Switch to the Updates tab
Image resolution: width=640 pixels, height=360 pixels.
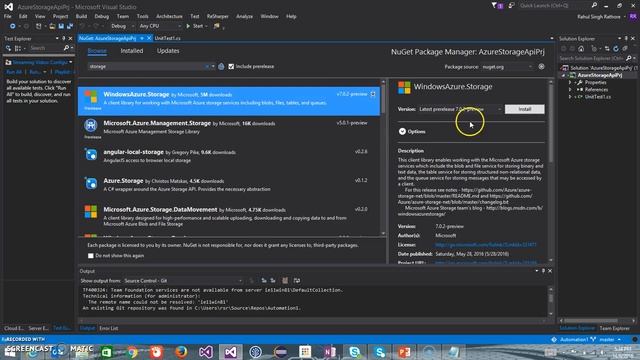[x=168, y=51]
